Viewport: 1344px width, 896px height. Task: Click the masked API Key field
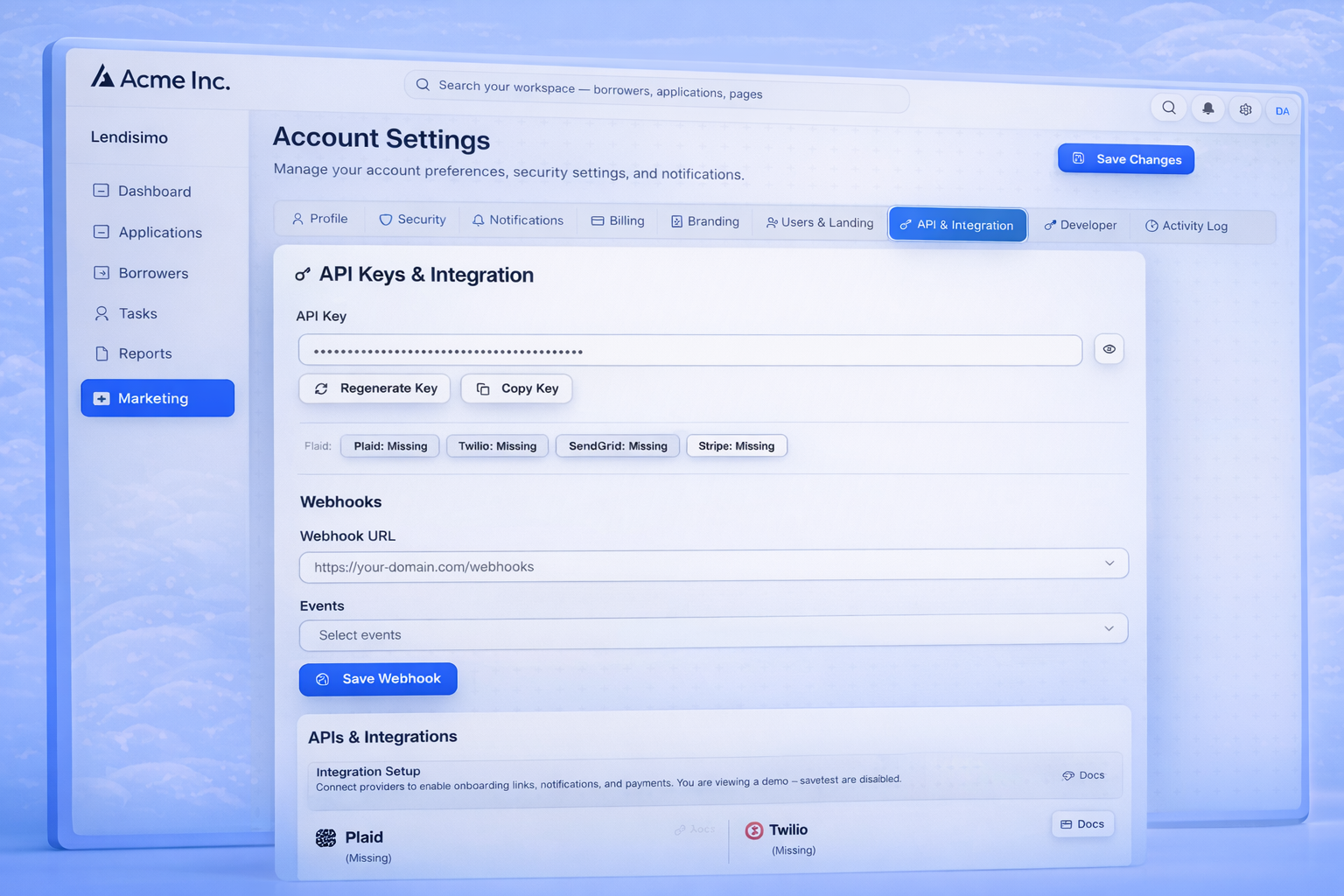point(690,350)
